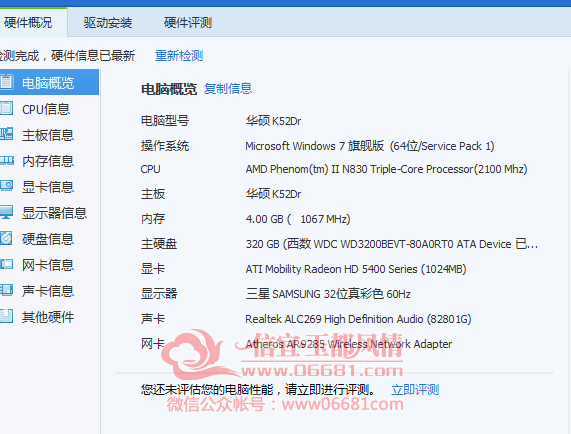Open 网卡信息 in the sidebar

[x=49, y=265]
